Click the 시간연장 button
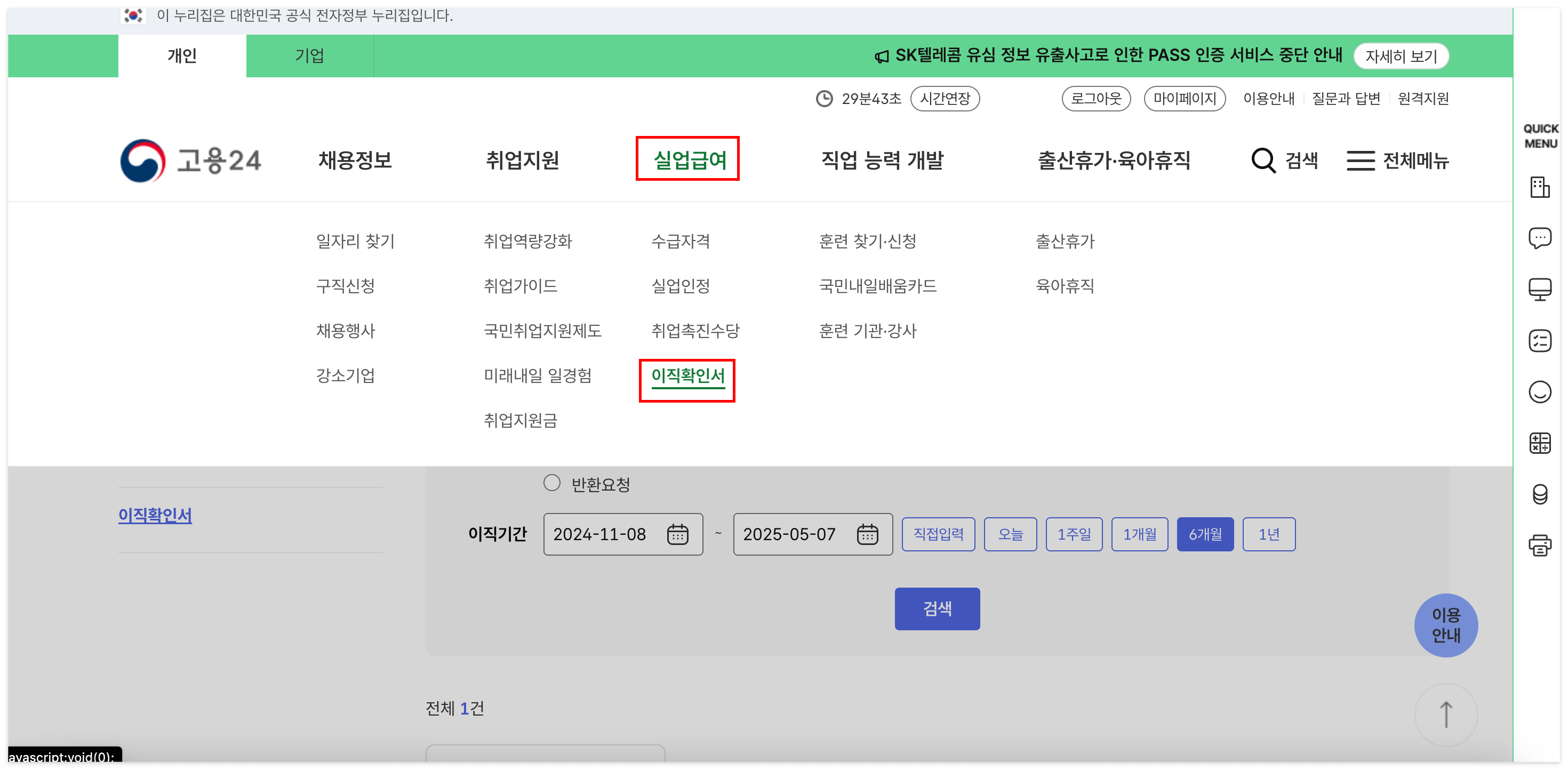 pos(944,99)
